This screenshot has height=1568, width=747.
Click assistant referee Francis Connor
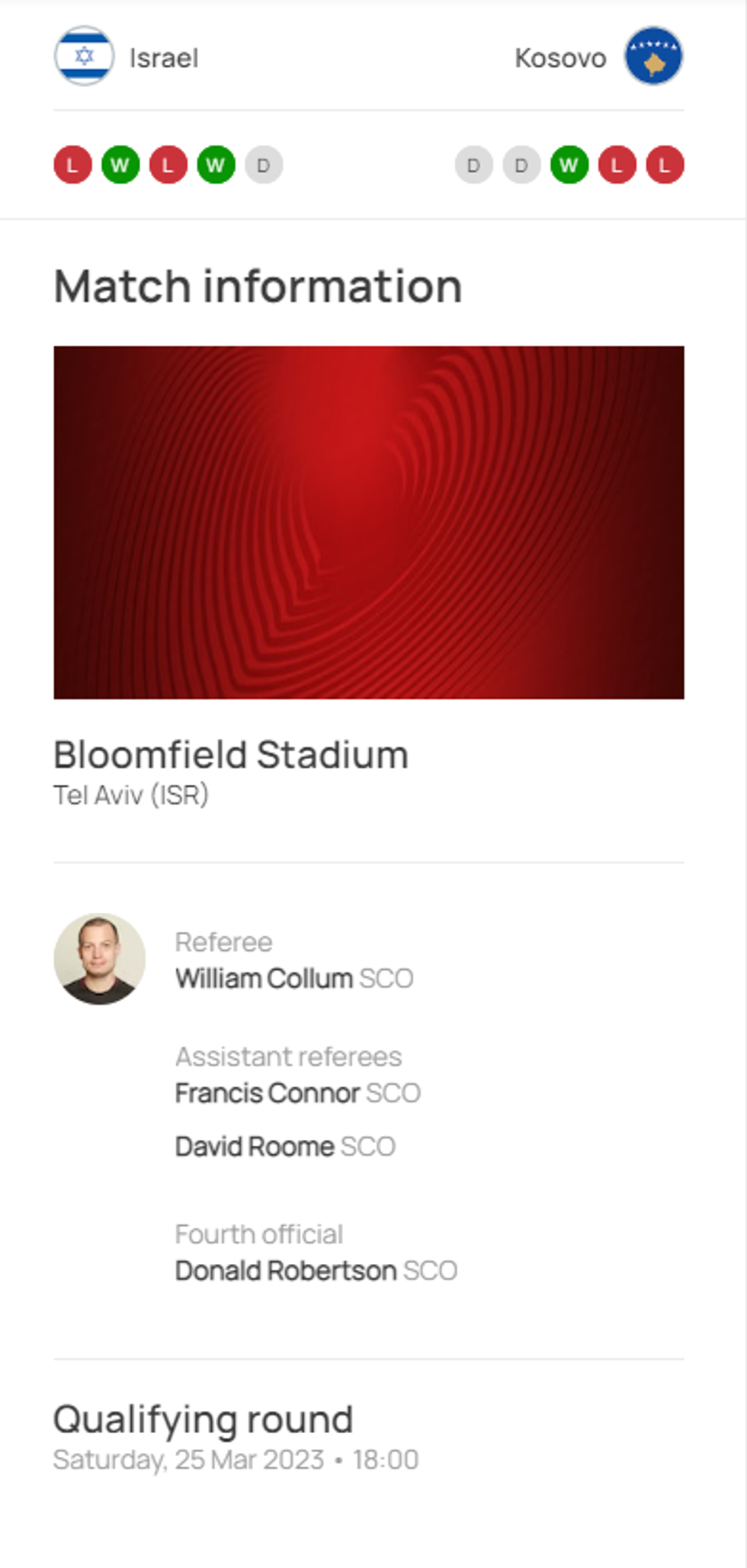click(267, 1093)
